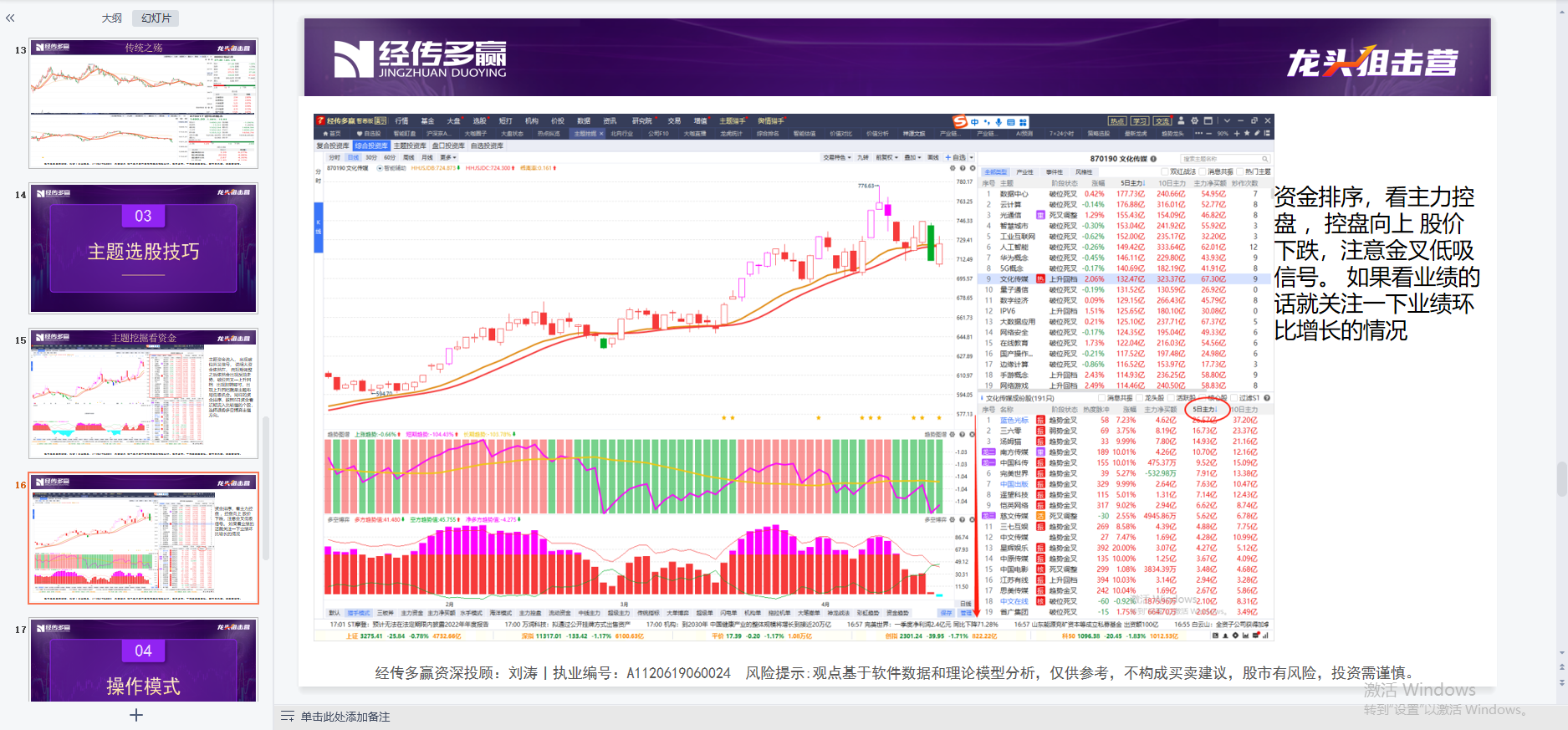Select the 复合投资库 sub-tab

pos(333,145)
